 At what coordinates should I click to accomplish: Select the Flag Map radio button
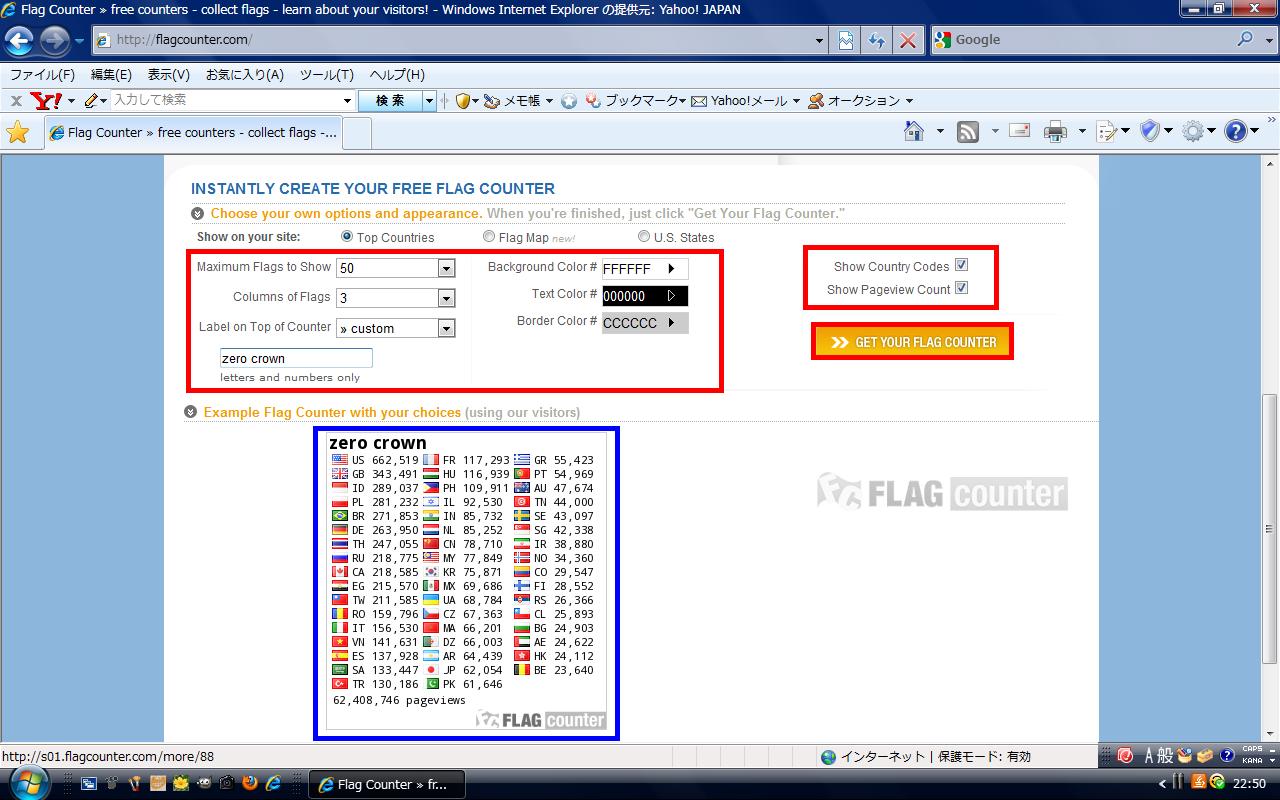[489, 237]
